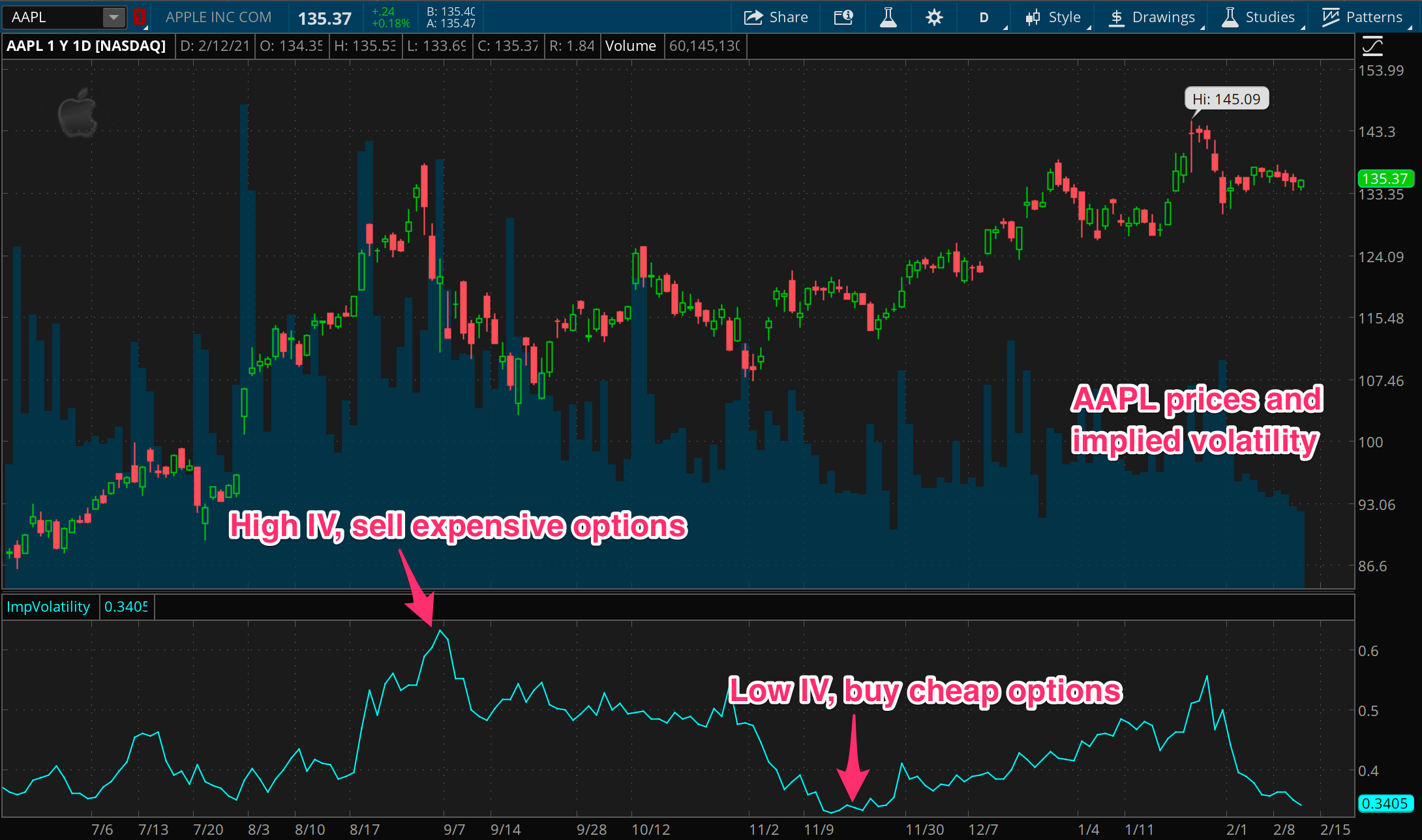The height and width of the screenshot is (840, 1422).
Task: Click the AAPL 1 Y 1D [NASDAQ] chart title
Action: (86, 46)
